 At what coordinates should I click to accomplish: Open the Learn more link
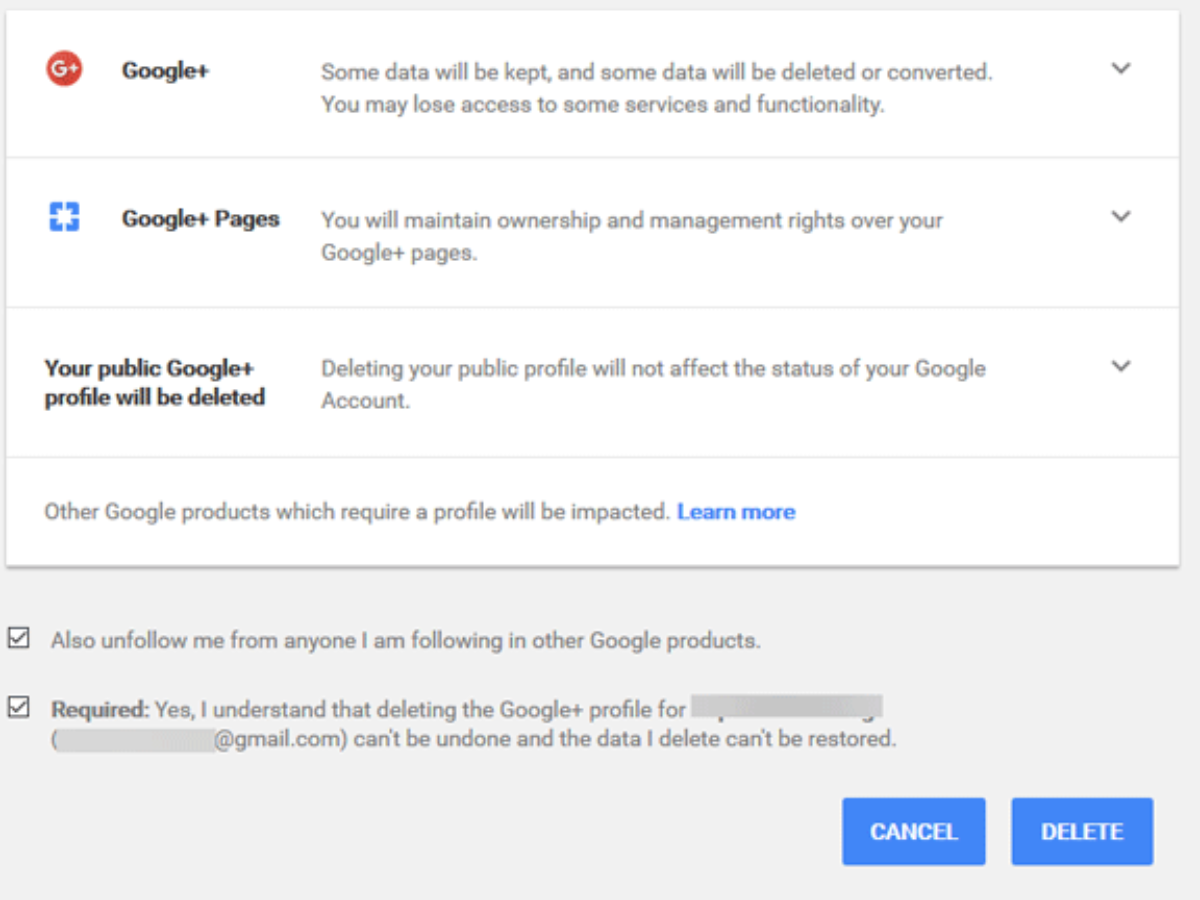[x=736, y=512]
